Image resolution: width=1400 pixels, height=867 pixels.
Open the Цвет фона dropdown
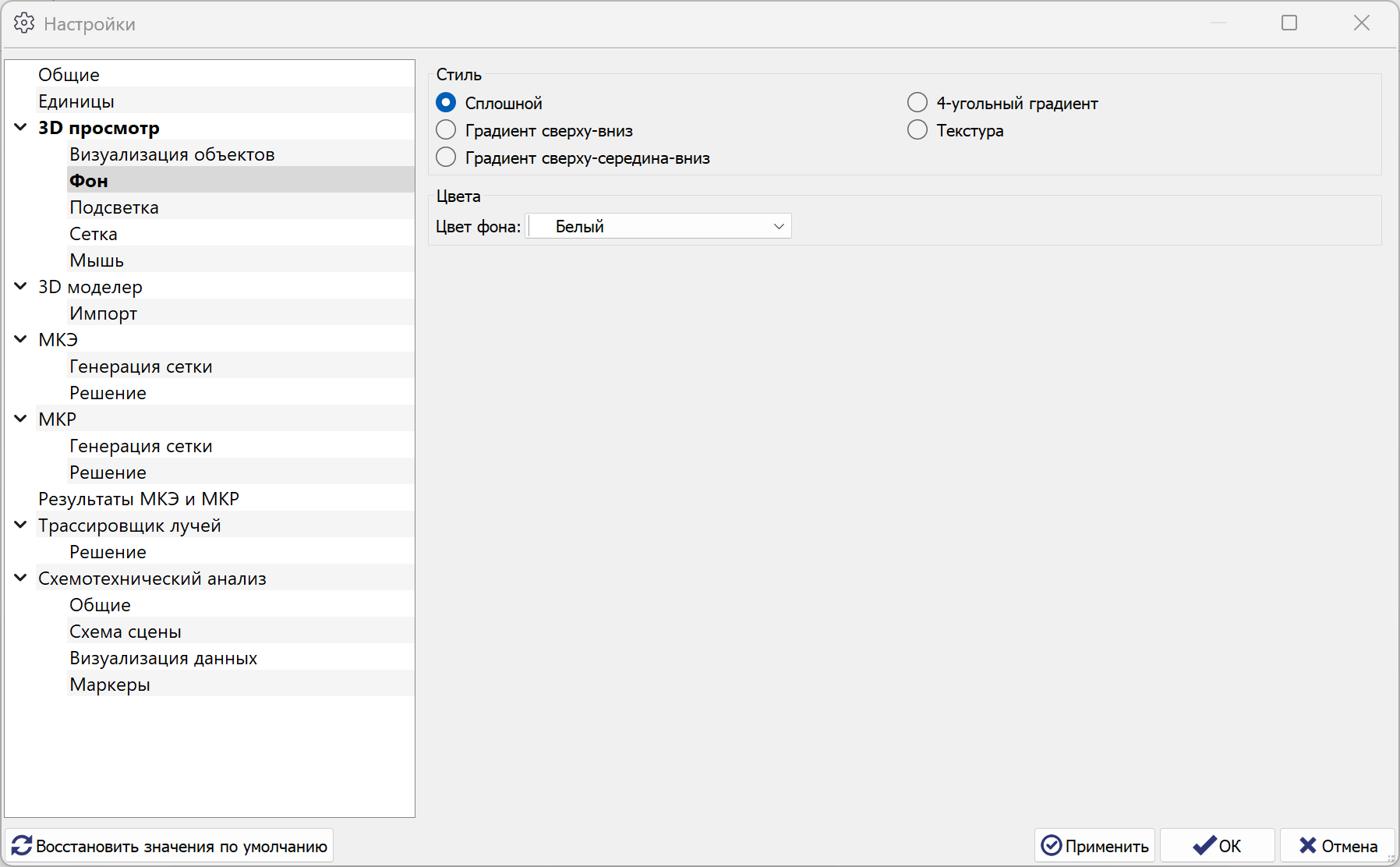pos(778,227)
